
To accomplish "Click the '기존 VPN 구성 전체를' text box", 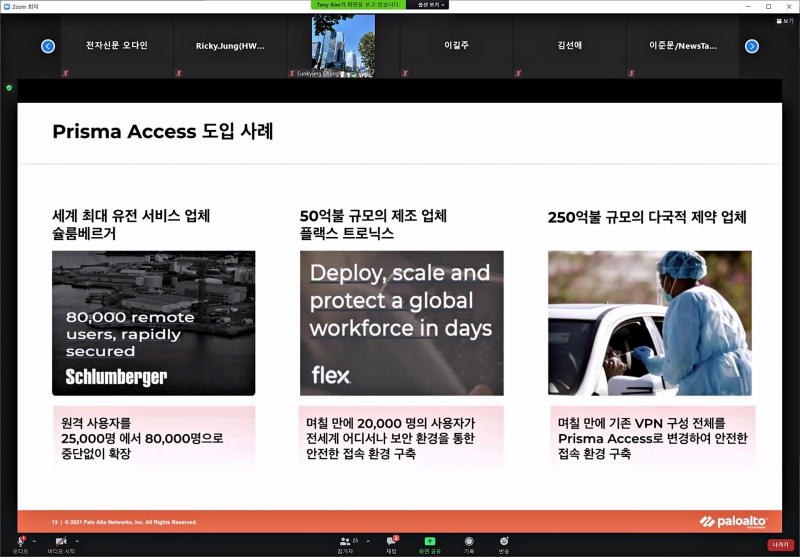I will pyautogui.click(x=653, y=438).
